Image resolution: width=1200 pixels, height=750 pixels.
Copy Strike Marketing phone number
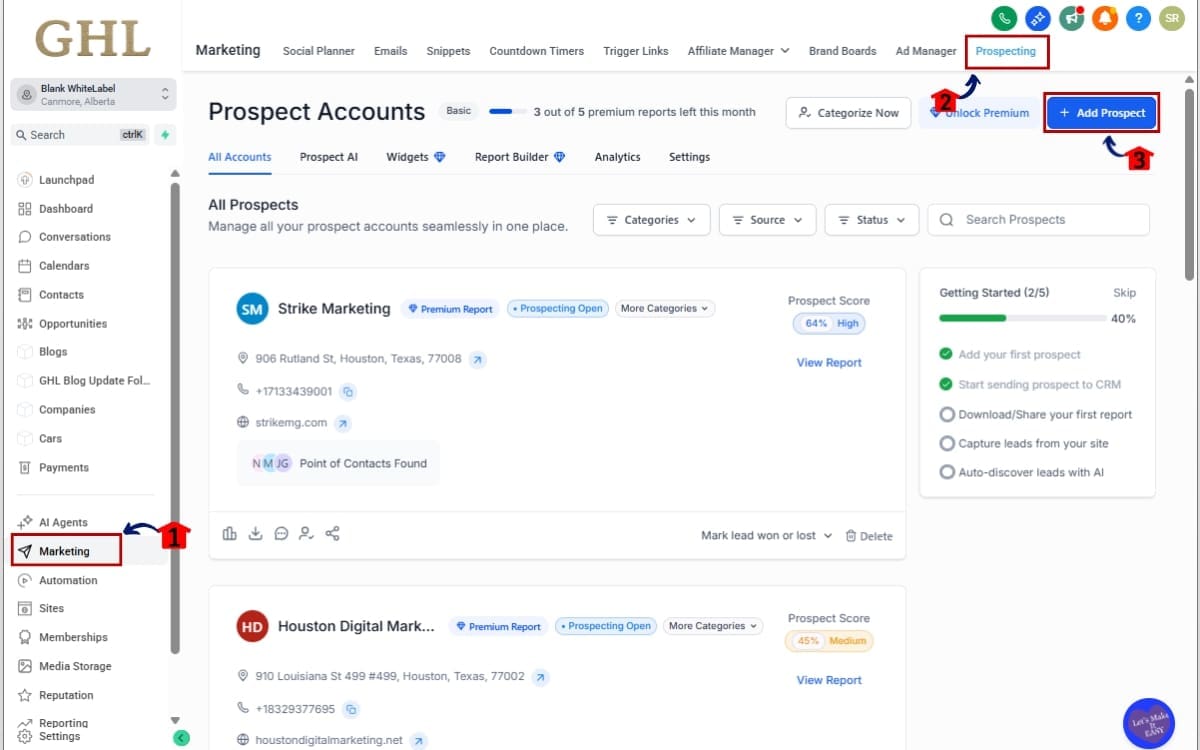tap(349, 392)
